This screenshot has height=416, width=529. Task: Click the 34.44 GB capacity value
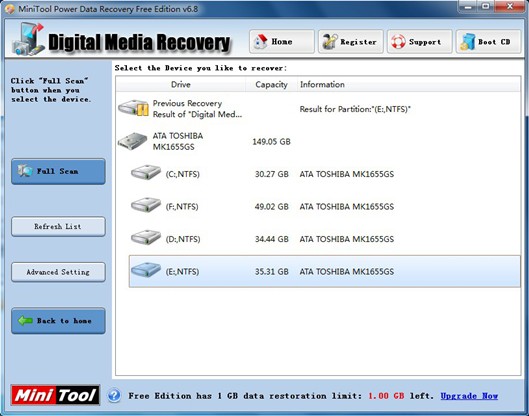click(x=272, y=239)
